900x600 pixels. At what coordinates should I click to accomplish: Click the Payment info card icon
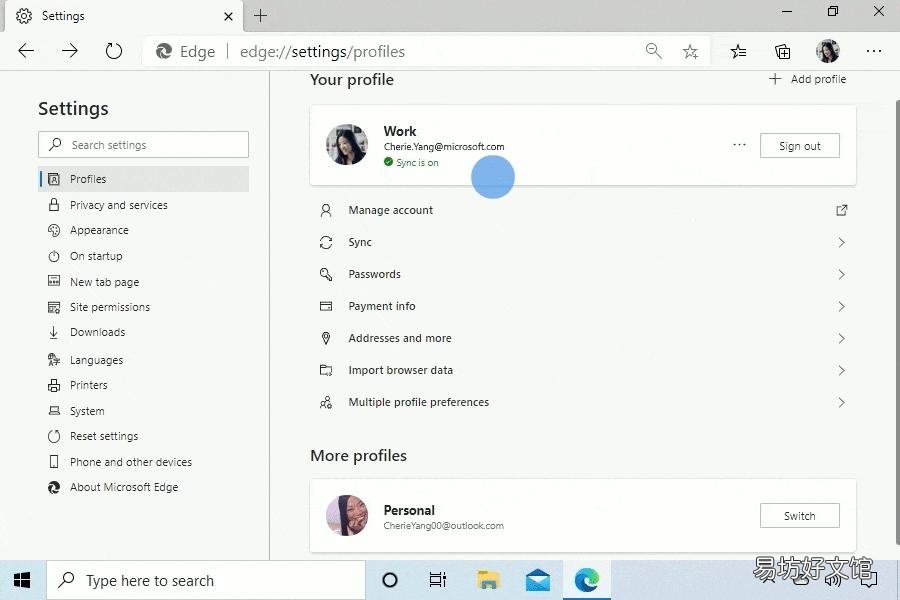tap(326, 307)
